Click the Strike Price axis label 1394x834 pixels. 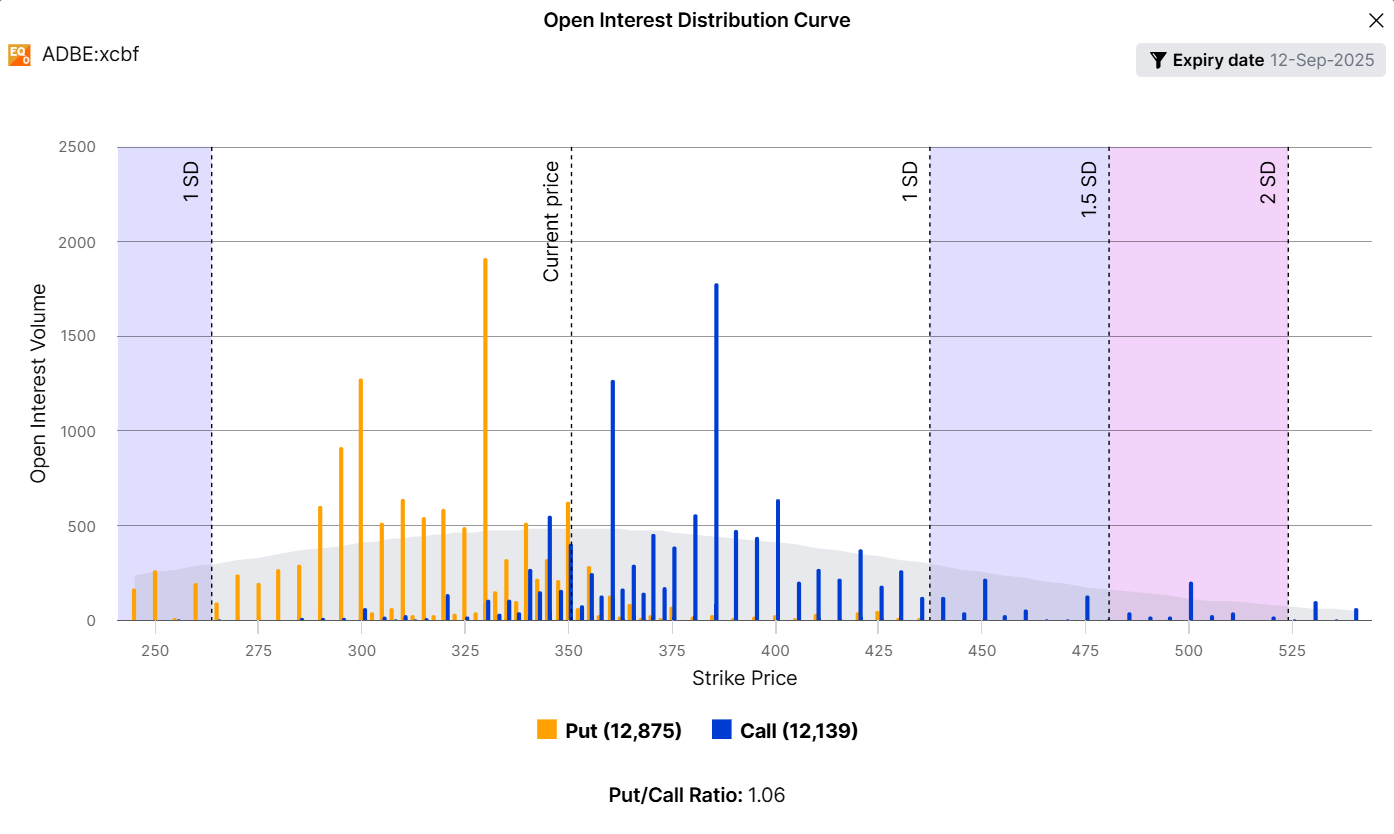tap(744, 678)
